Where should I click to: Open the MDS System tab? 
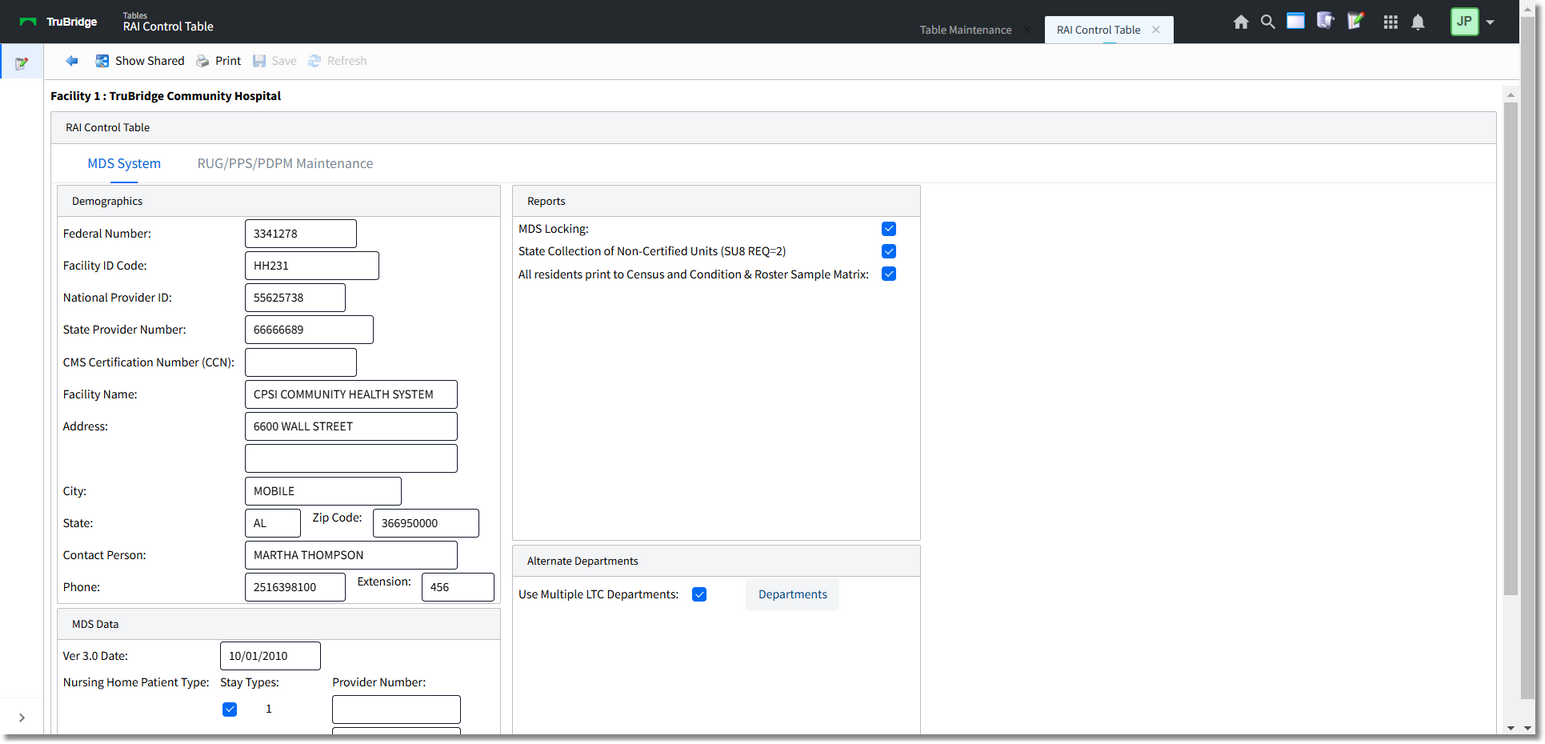[x=124, y=163]
